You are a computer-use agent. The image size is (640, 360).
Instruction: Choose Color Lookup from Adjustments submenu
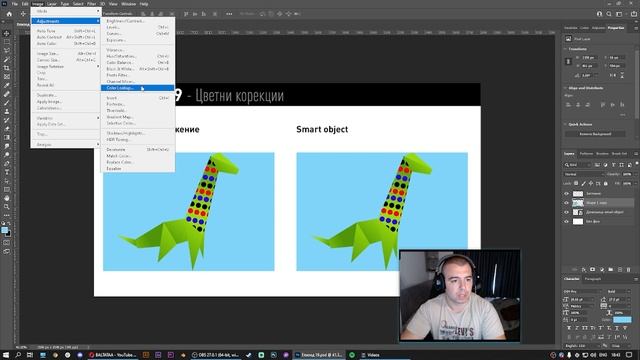coord(138,88)
